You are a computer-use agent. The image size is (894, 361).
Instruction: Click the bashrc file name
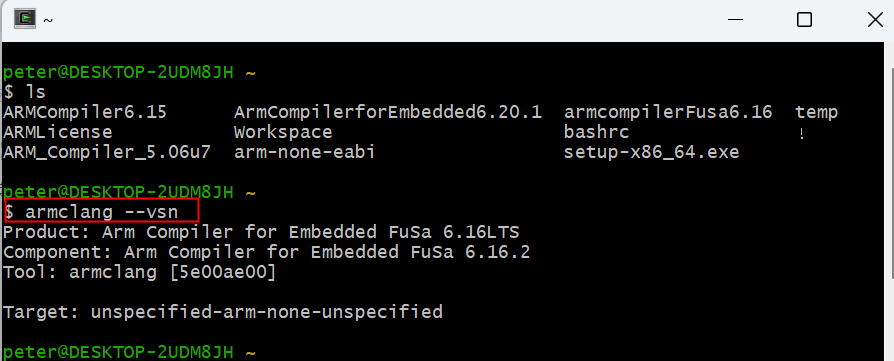coord(596,132)
